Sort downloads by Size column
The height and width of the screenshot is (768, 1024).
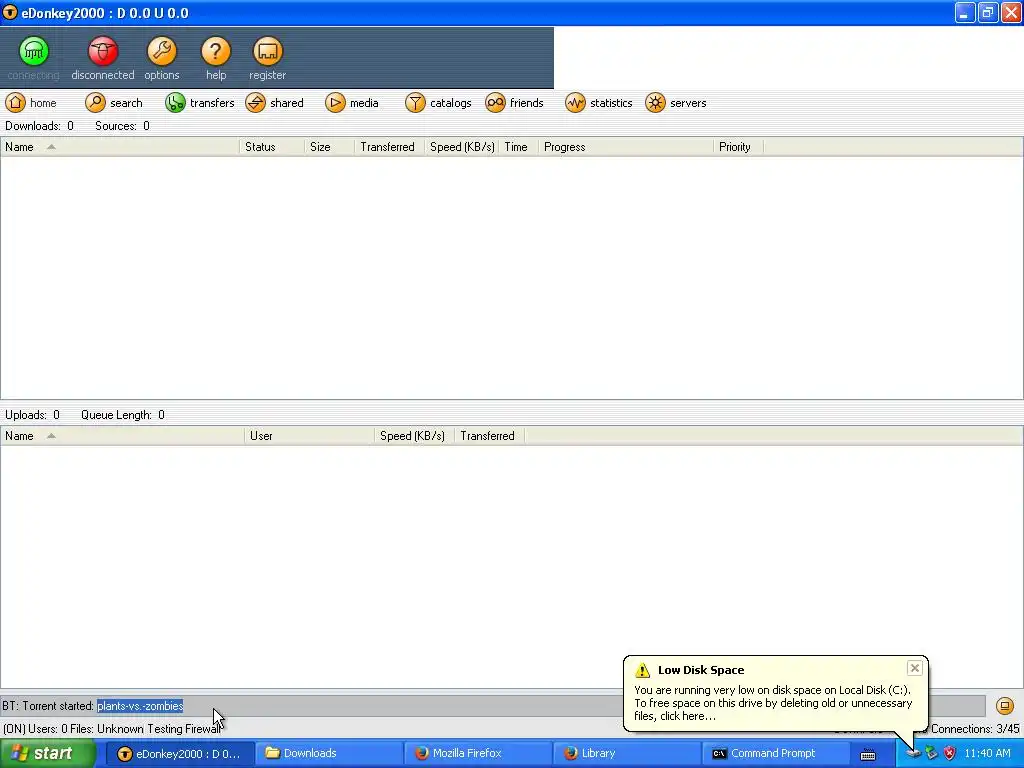tap(330, 147)
